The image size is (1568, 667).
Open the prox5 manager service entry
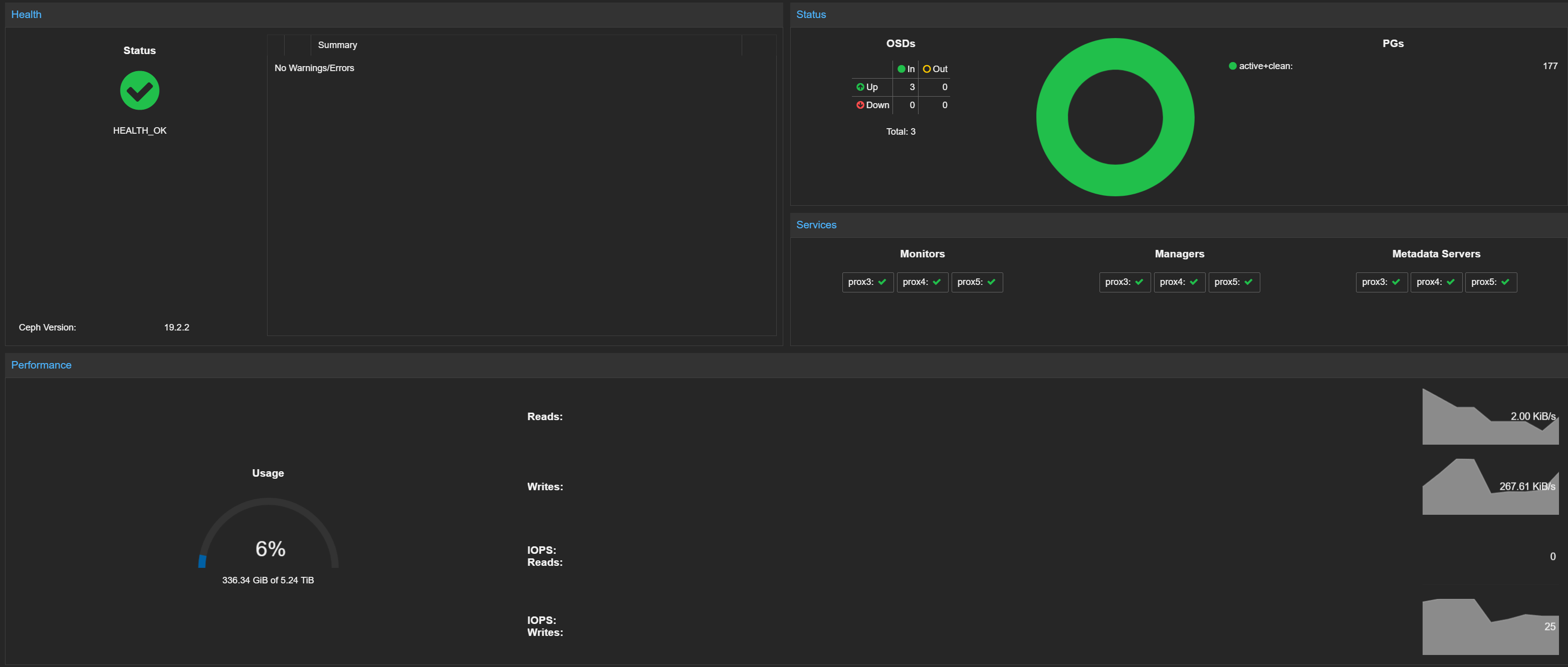coord(1233,282)
